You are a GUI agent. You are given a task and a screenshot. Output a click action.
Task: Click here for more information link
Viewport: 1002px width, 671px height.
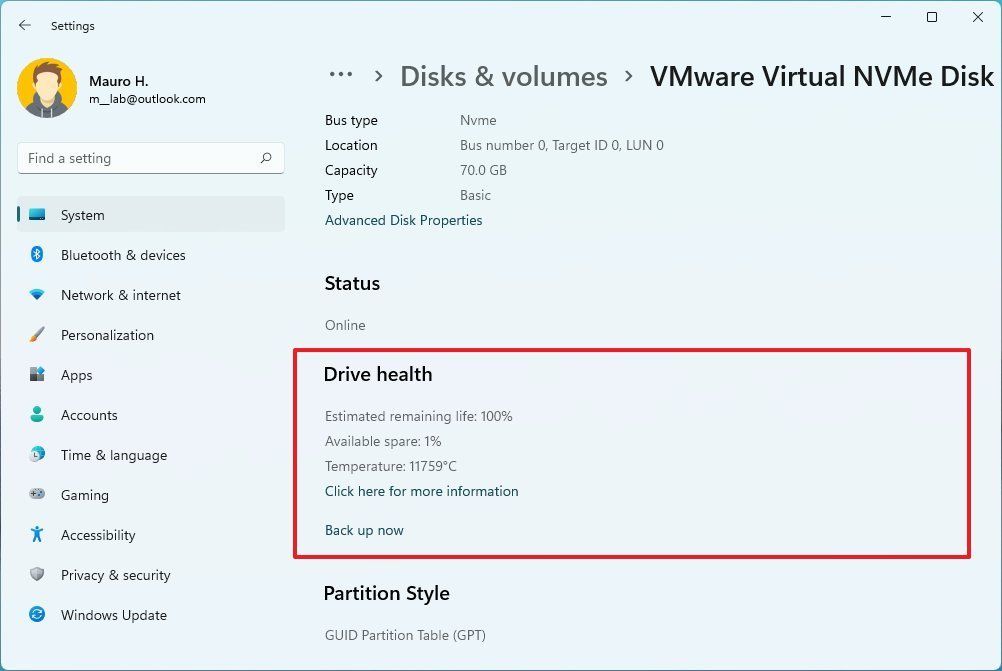[x=421, y=491]
